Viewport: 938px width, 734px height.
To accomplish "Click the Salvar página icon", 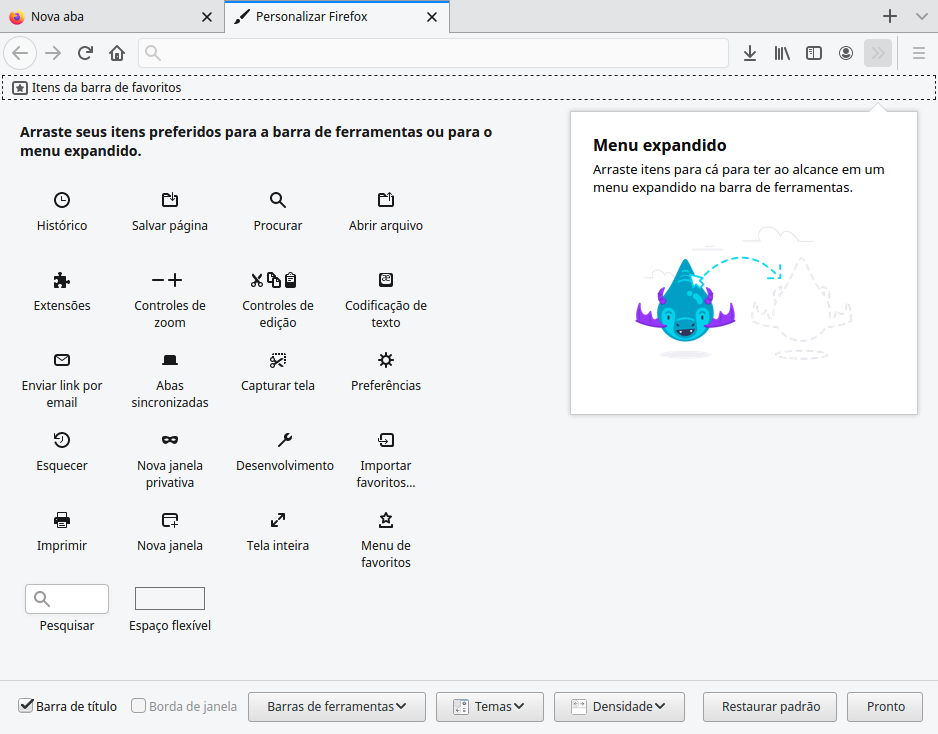I will pyautogui.click(x=169, y=200).
